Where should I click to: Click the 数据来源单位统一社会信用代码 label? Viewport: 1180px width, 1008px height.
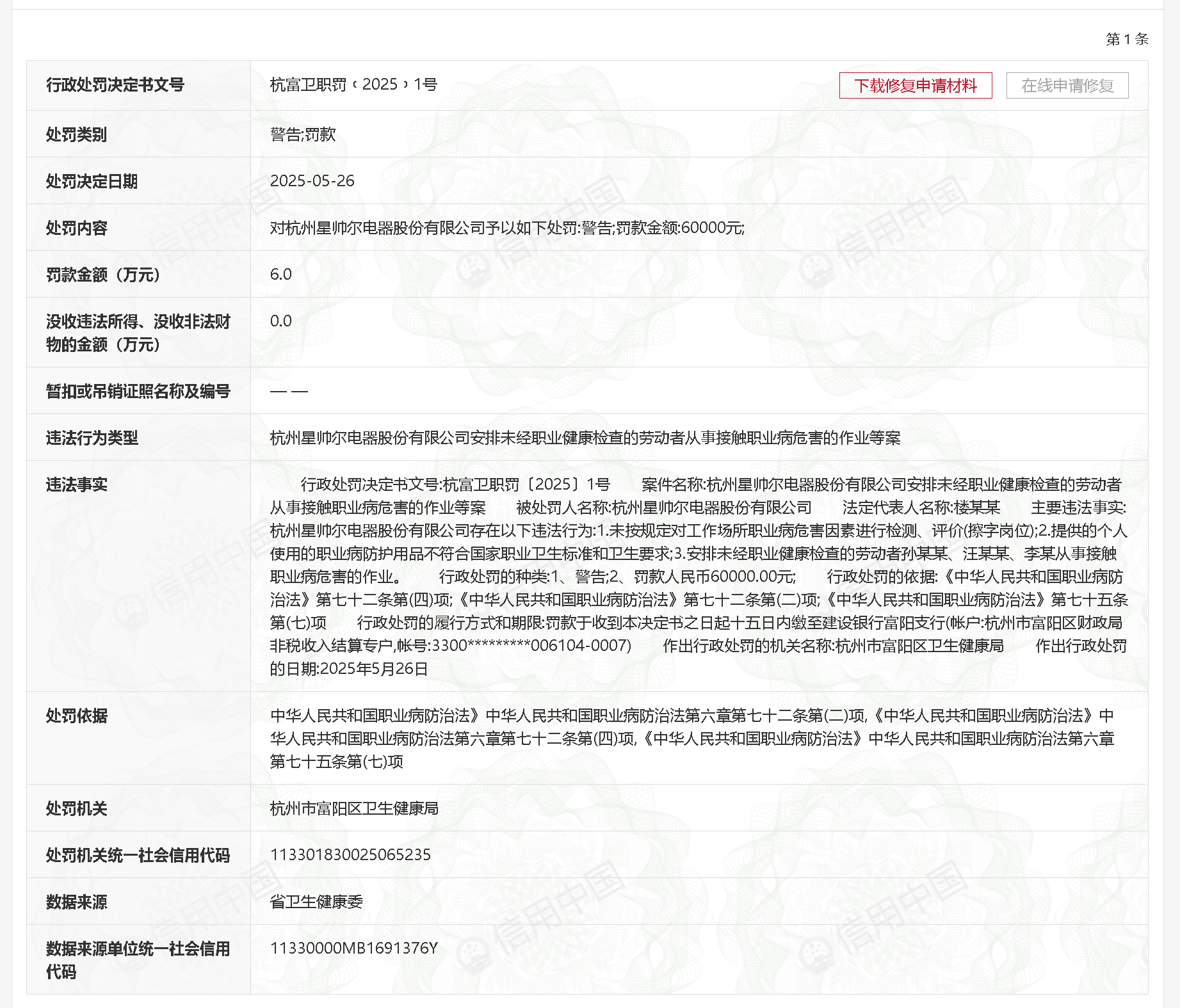point(138,960)
